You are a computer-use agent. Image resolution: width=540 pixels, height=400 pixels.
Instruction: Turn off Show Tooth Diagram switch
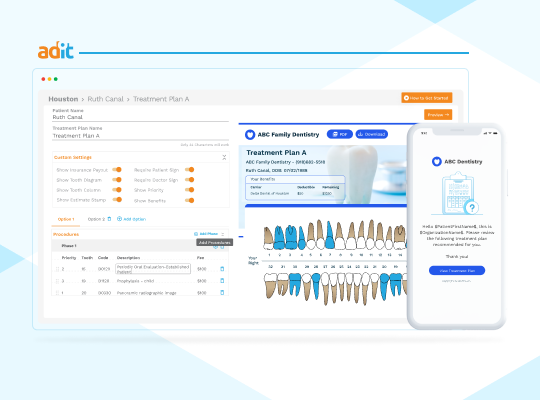coord(117,180)
